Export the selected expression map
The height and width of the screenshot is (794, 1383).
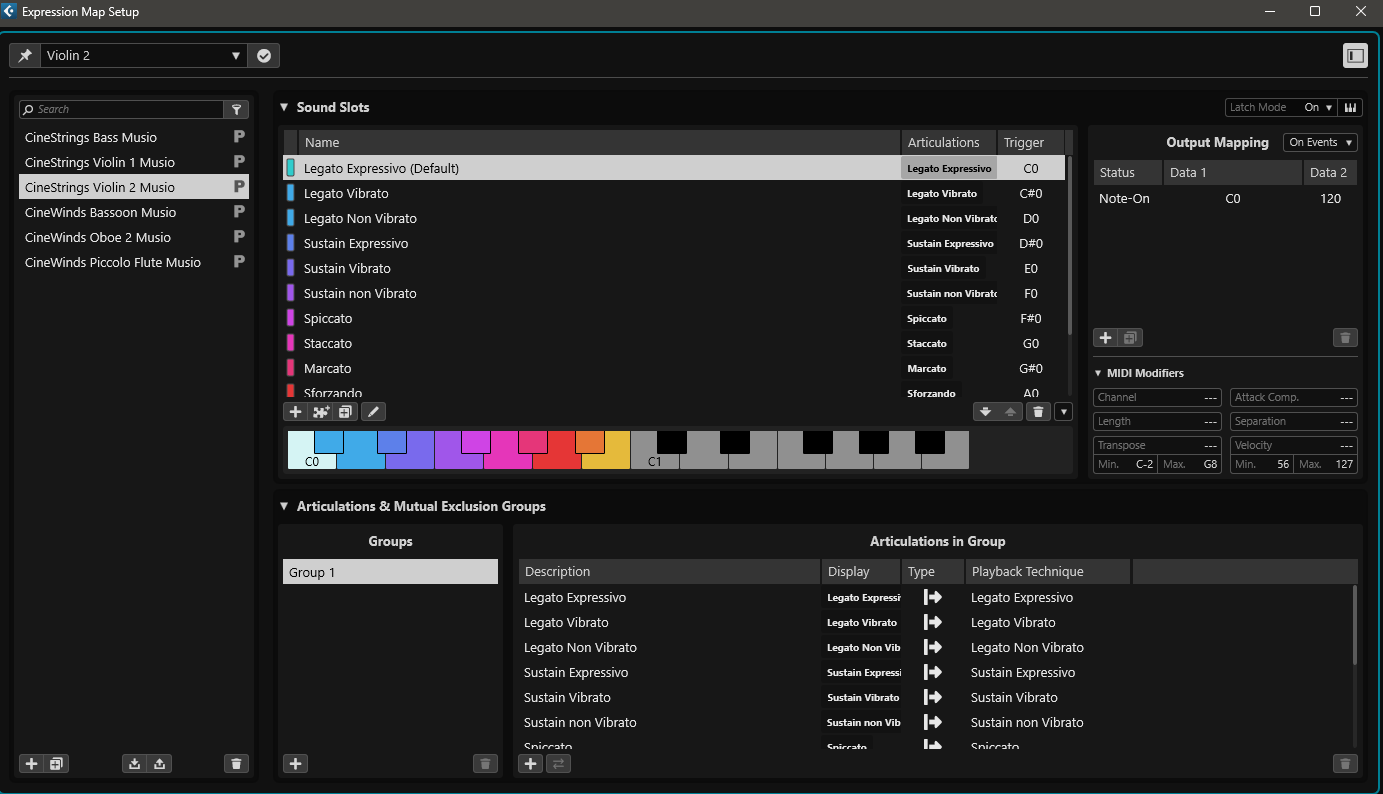point(159,764)
